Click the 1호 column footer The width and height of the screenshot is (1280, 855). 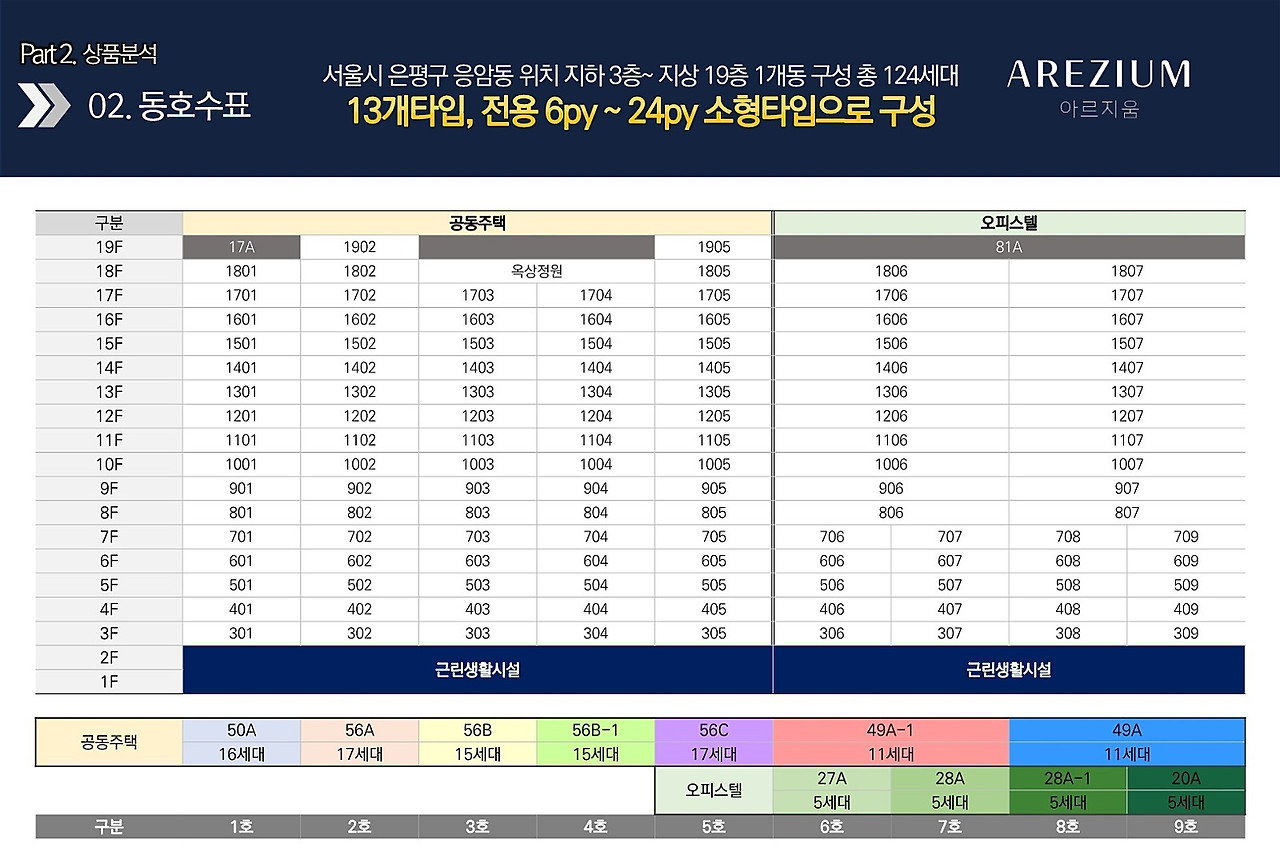(x=241, y=827)
